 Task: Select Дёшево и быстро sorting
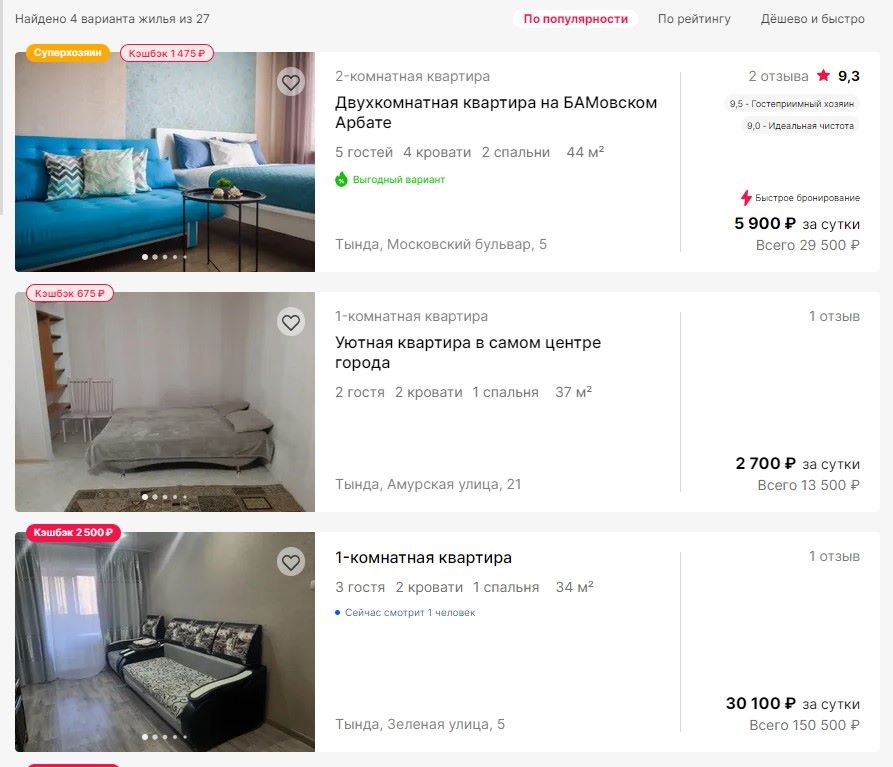(813, 19)
